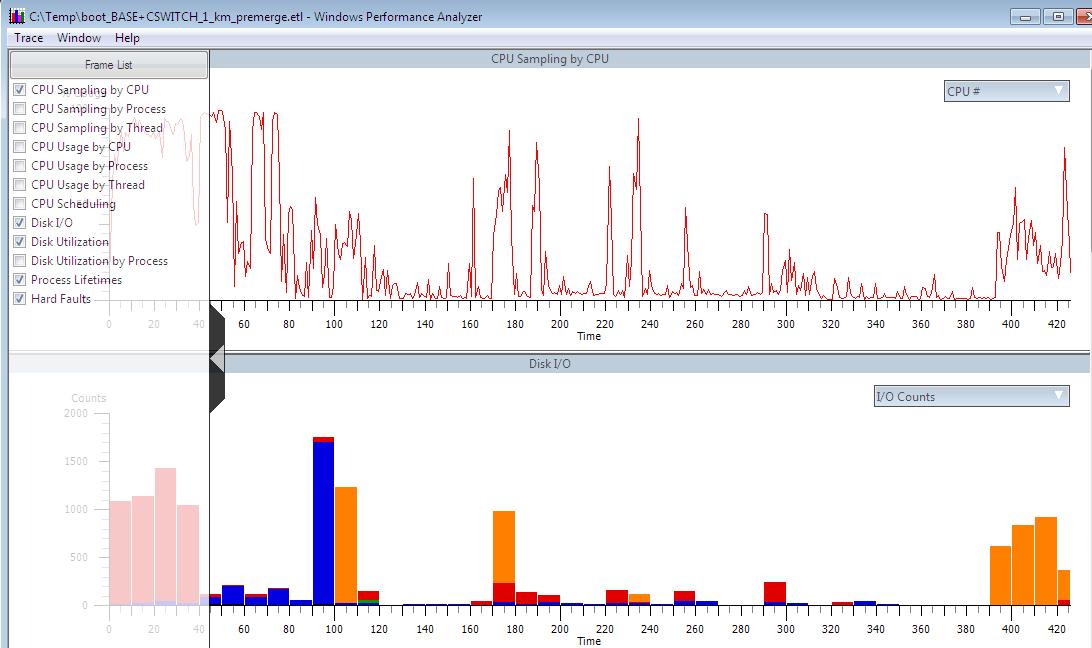Open the Window menu
This screenshot has height=648, width=1092.
pyautogui.click(x=78, y=38)
